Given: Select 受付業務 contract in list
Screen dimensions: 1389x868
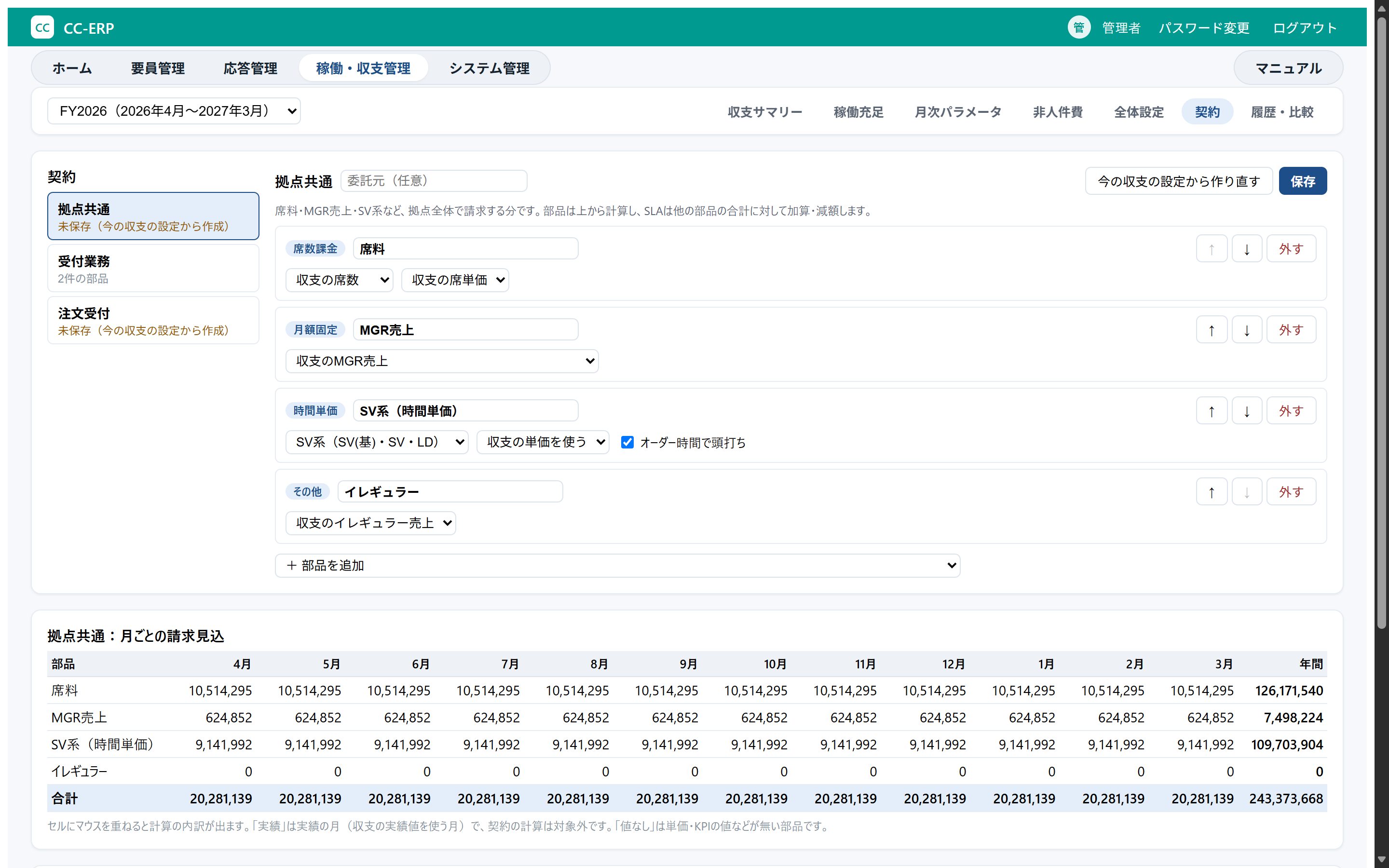Looking at the screenshot, I should point(153,269).
